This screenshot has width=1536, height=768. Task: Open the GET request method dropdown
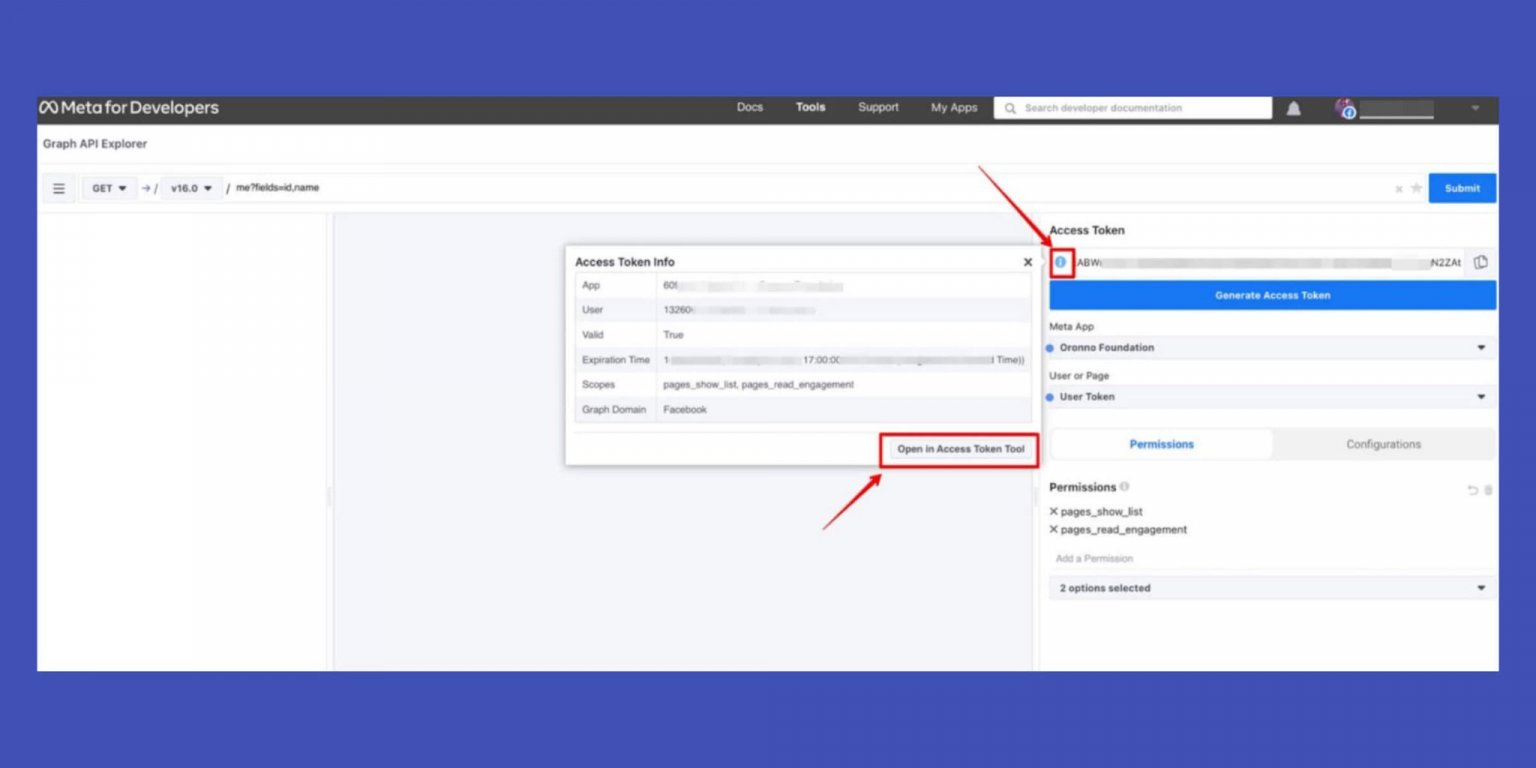(x=107, y=188)
